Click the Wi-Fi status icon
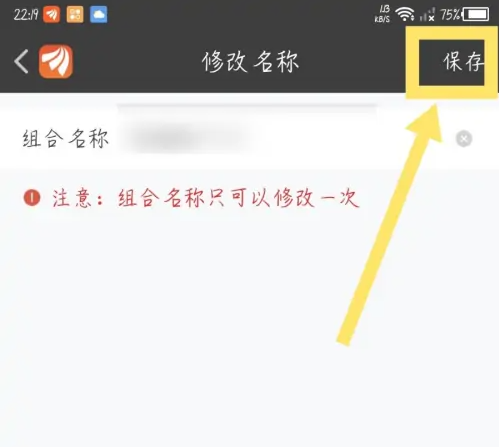The image size is (499, 447). point(405,14)
